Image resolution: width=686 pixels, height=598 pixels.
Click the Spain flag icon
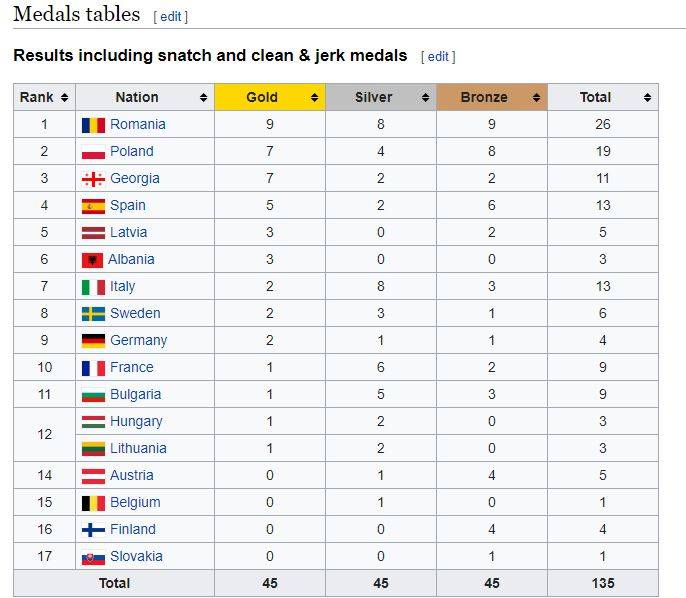(x=93, y=206)
